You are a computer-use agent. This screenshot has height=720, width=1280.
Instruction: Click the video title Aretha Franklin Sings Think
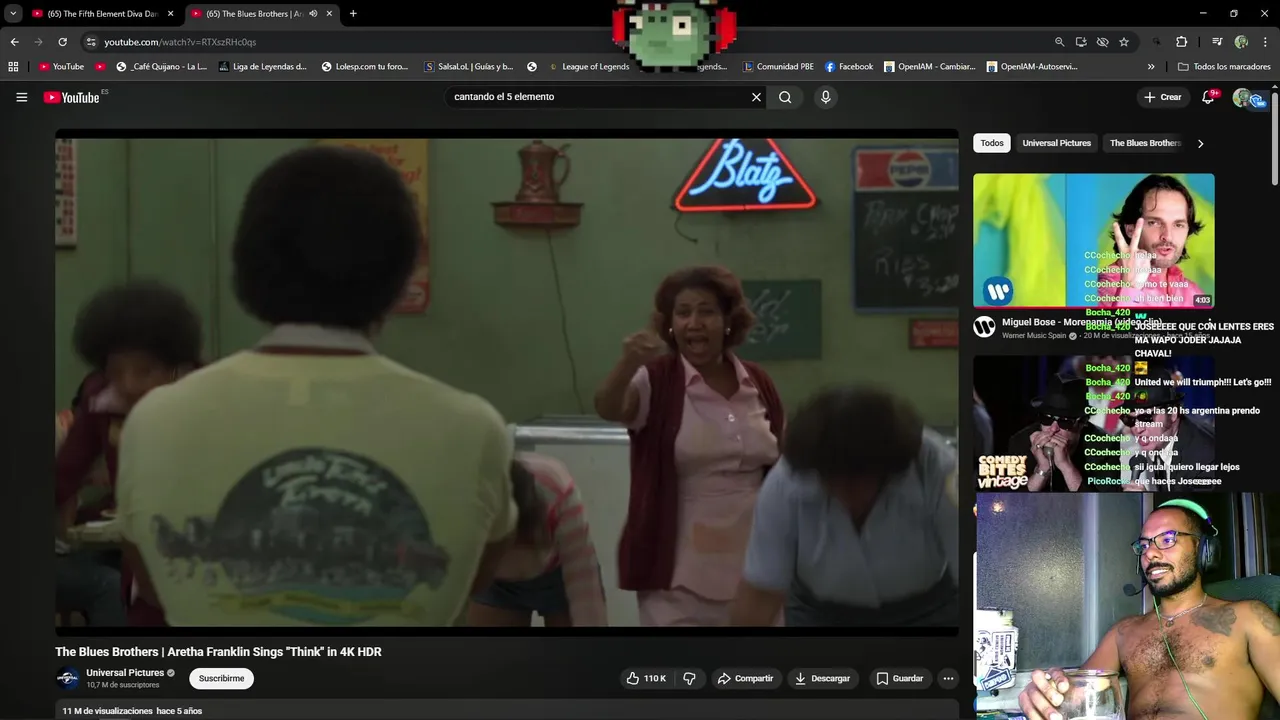pos(218,652)
